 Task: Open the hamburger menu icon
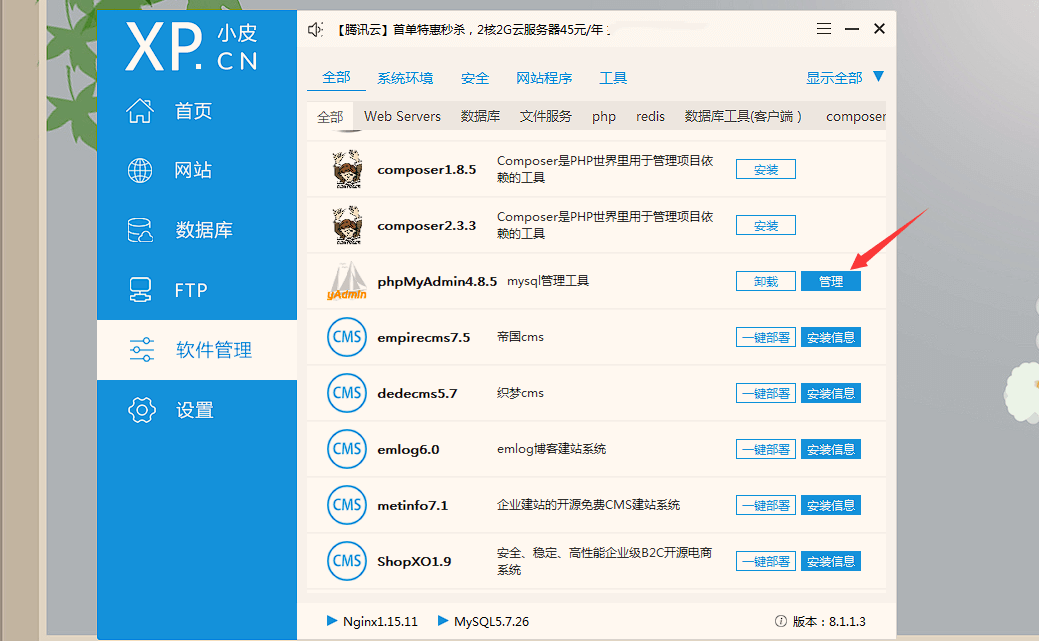click(x=824, y=29)
